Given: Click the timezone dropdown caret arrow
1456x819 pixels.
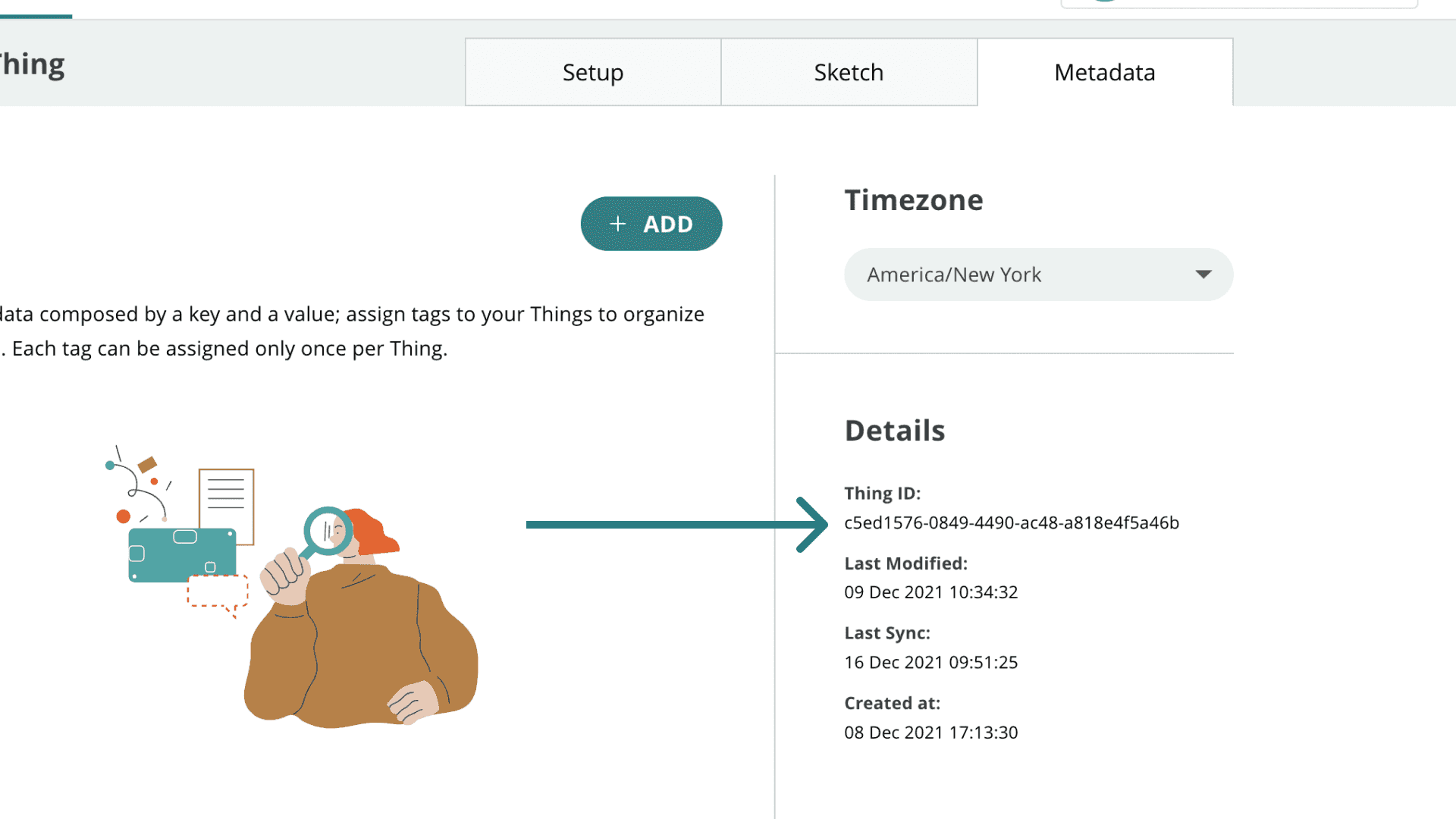Looking at the screenshot, I should (1203, 275).
